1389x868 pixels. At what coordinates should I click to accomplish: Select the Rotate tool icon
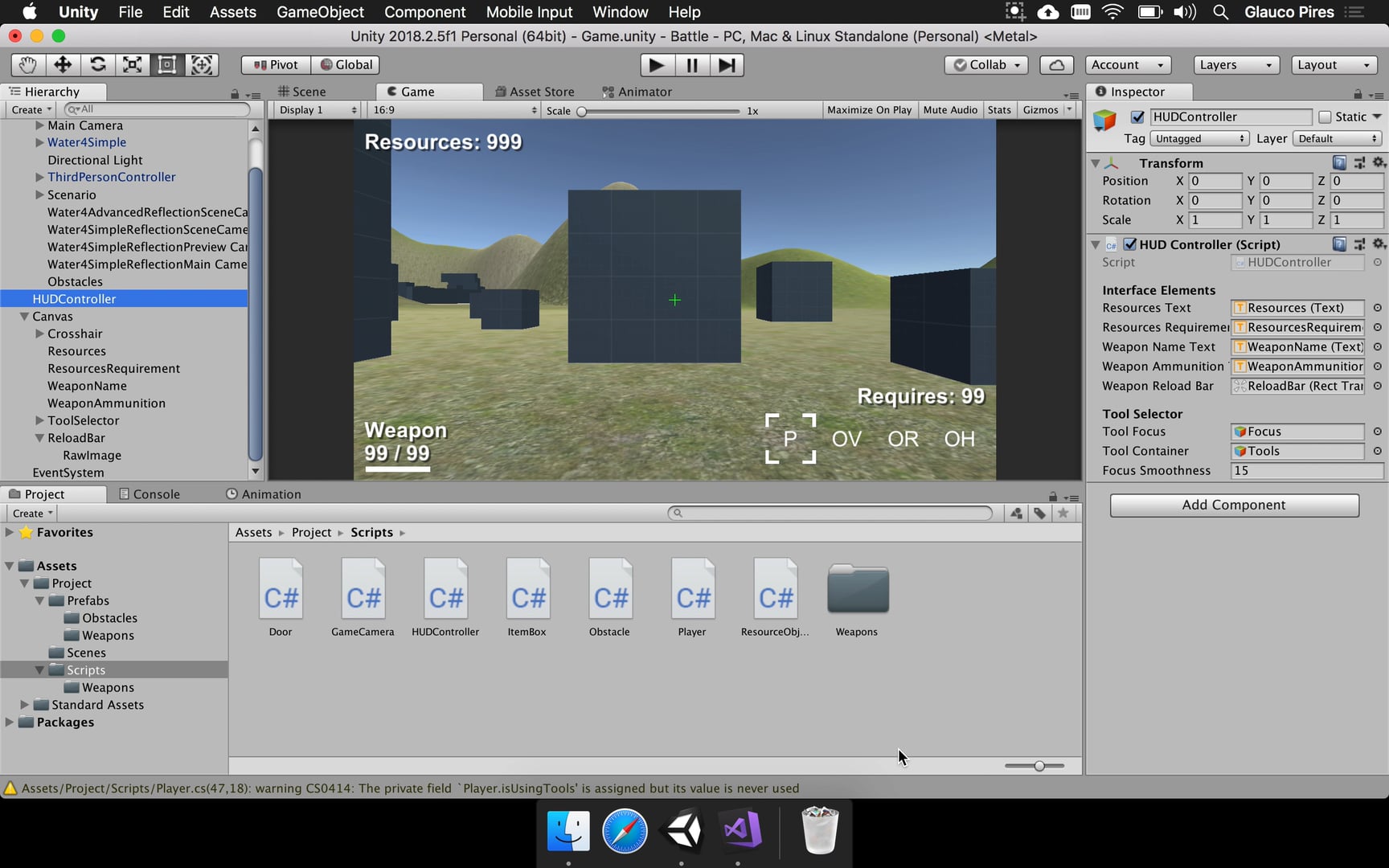click(97, 65)
